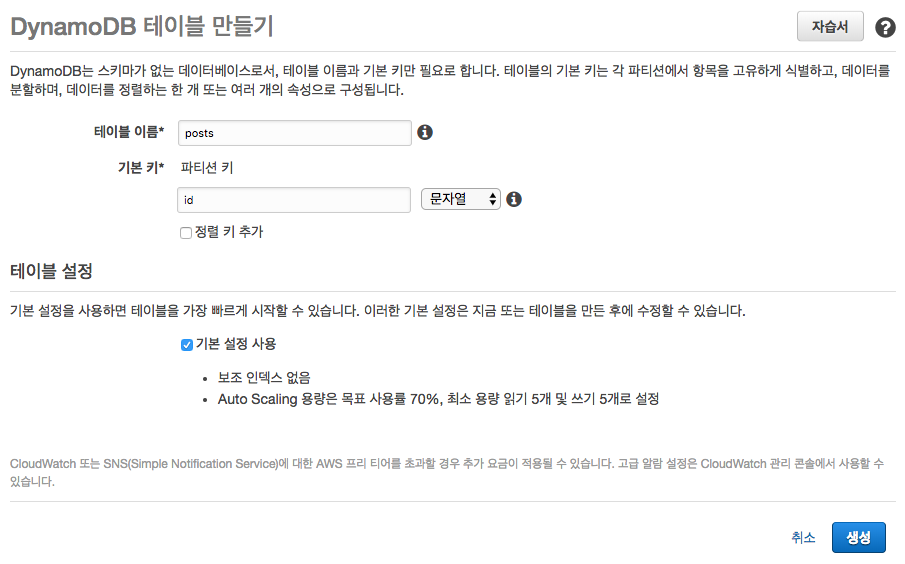Click the CloudWatch SNS pricing notice text
This screenshot has height=564, width=905.
[447, 472]
